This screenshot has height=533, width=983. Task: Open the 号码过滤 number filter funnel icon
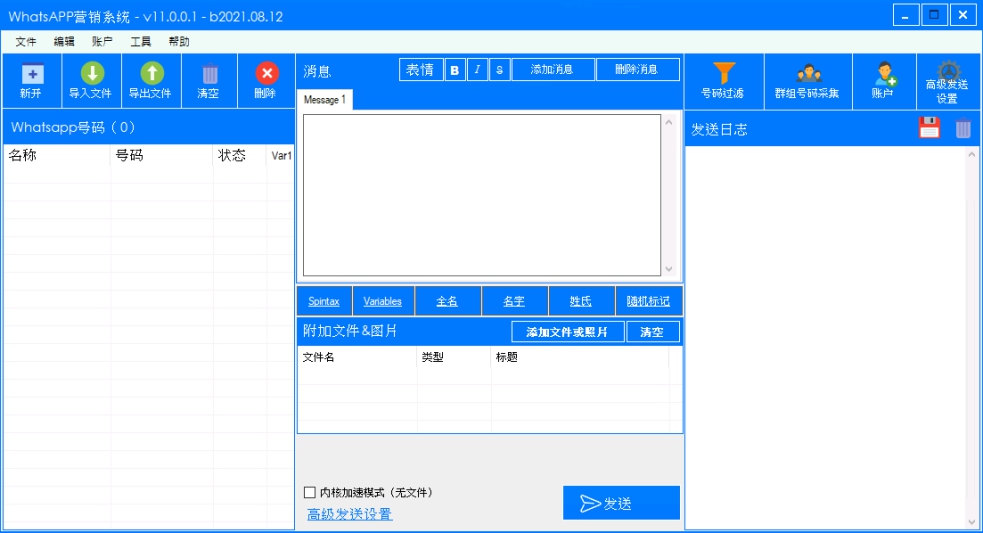coord(723,73)
